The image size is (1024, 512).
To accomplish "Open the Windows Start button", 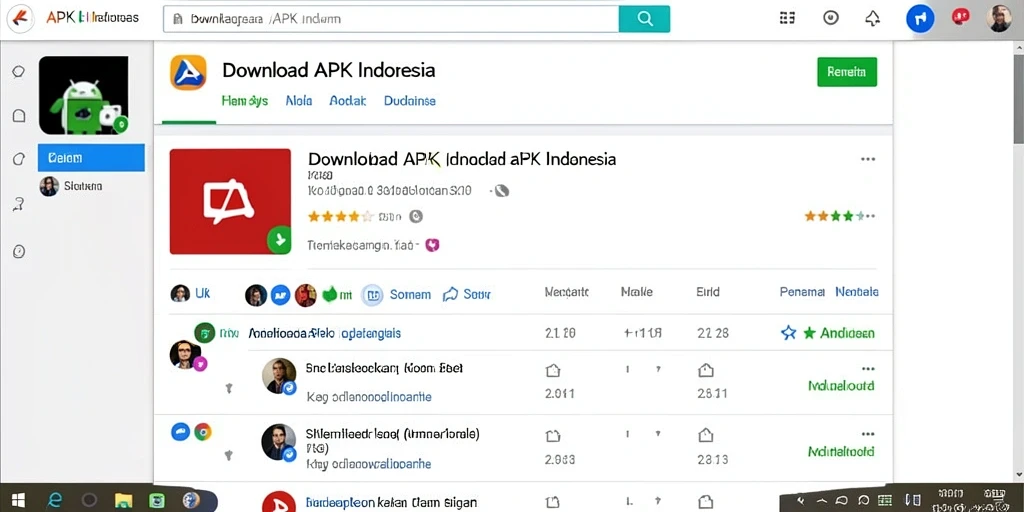I will tap(18, 500).
